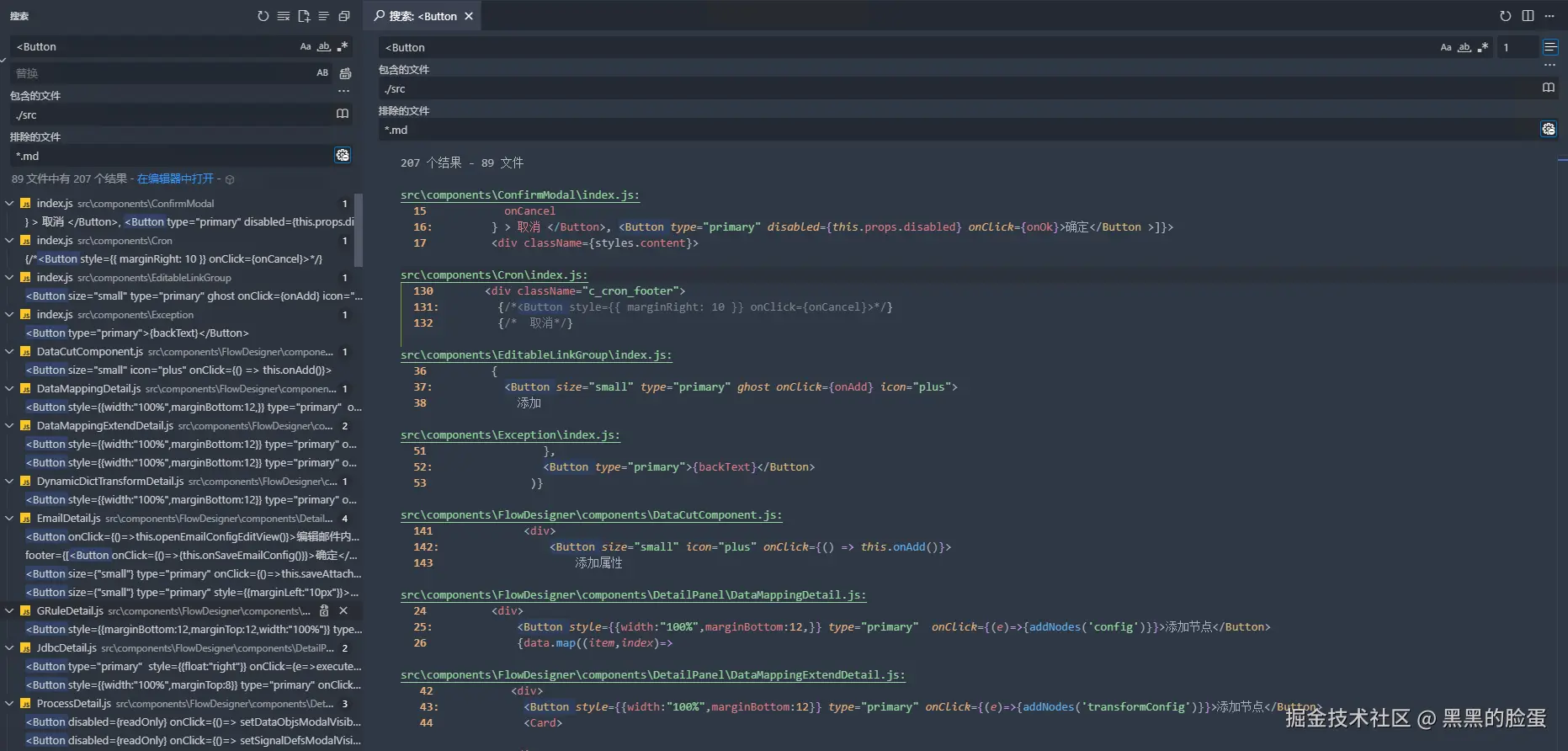Focus the context lines number field
This screenshot has width=1568, height=751.
[x=1516, y=48]
